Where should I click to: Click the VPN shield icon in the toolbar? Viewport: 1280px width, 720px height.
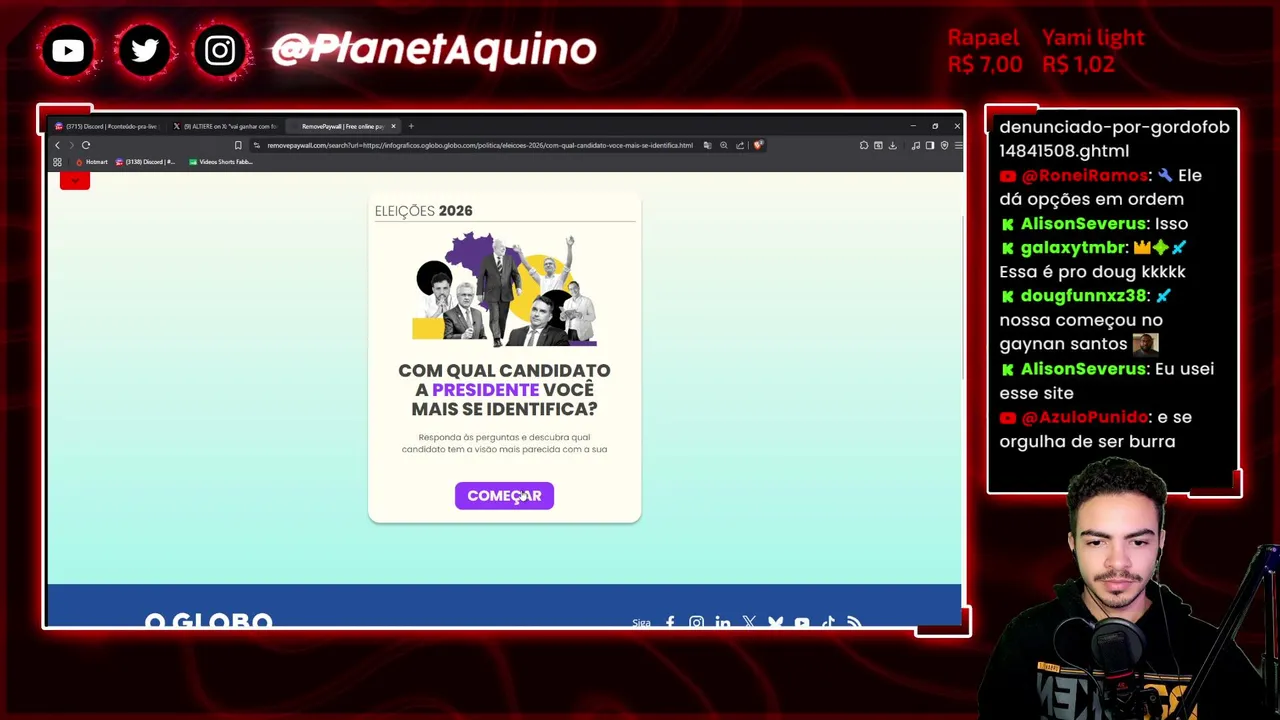pos(944,145)
